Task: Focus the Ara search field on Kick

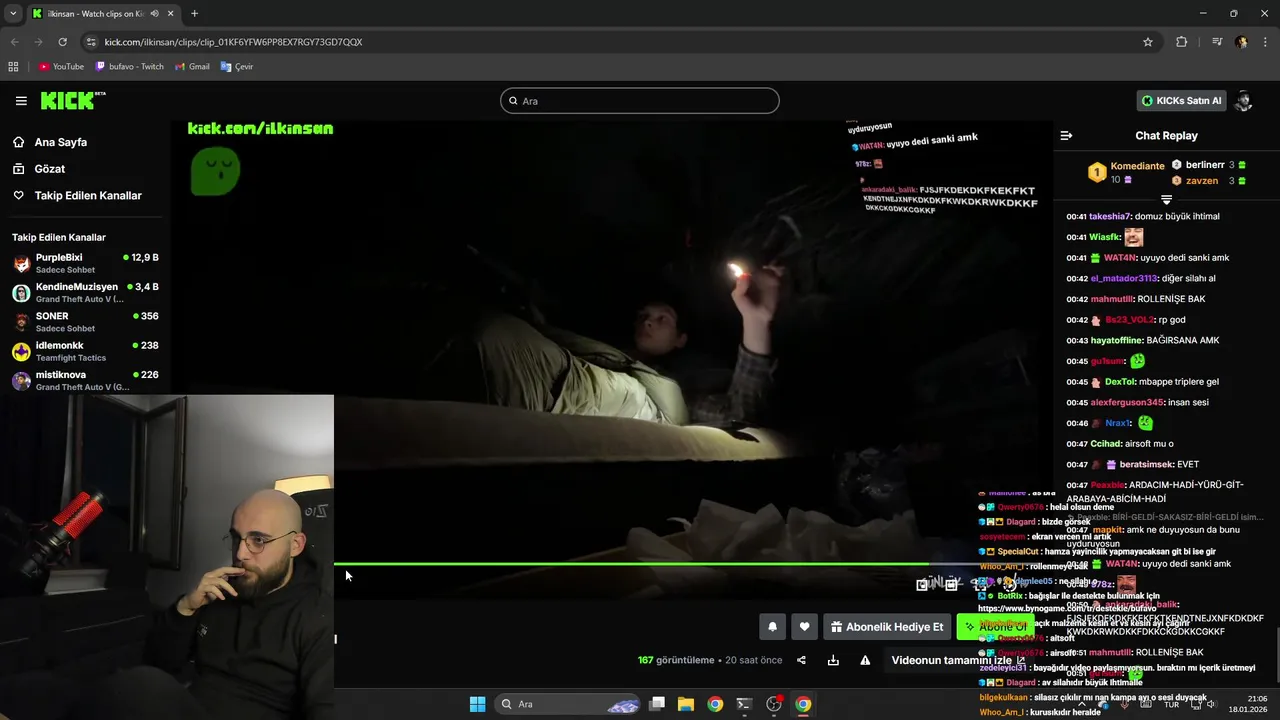Action: click(x=639, y=101)
